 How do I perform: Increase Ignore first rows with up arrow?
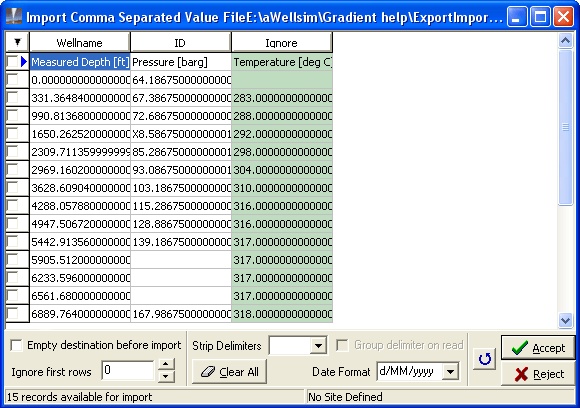166,364
